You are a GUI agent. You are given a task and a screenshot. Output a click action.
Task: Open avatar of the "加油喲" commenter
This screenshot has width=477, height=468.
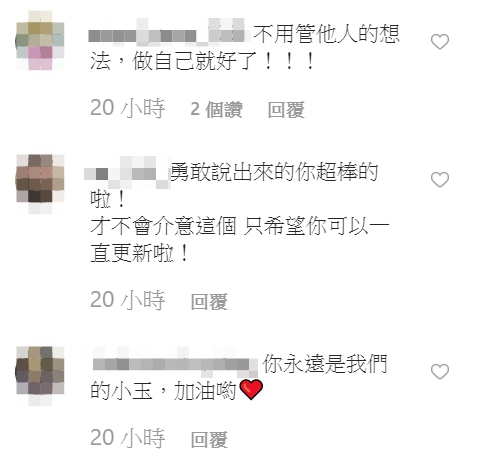tap(40, 373)
